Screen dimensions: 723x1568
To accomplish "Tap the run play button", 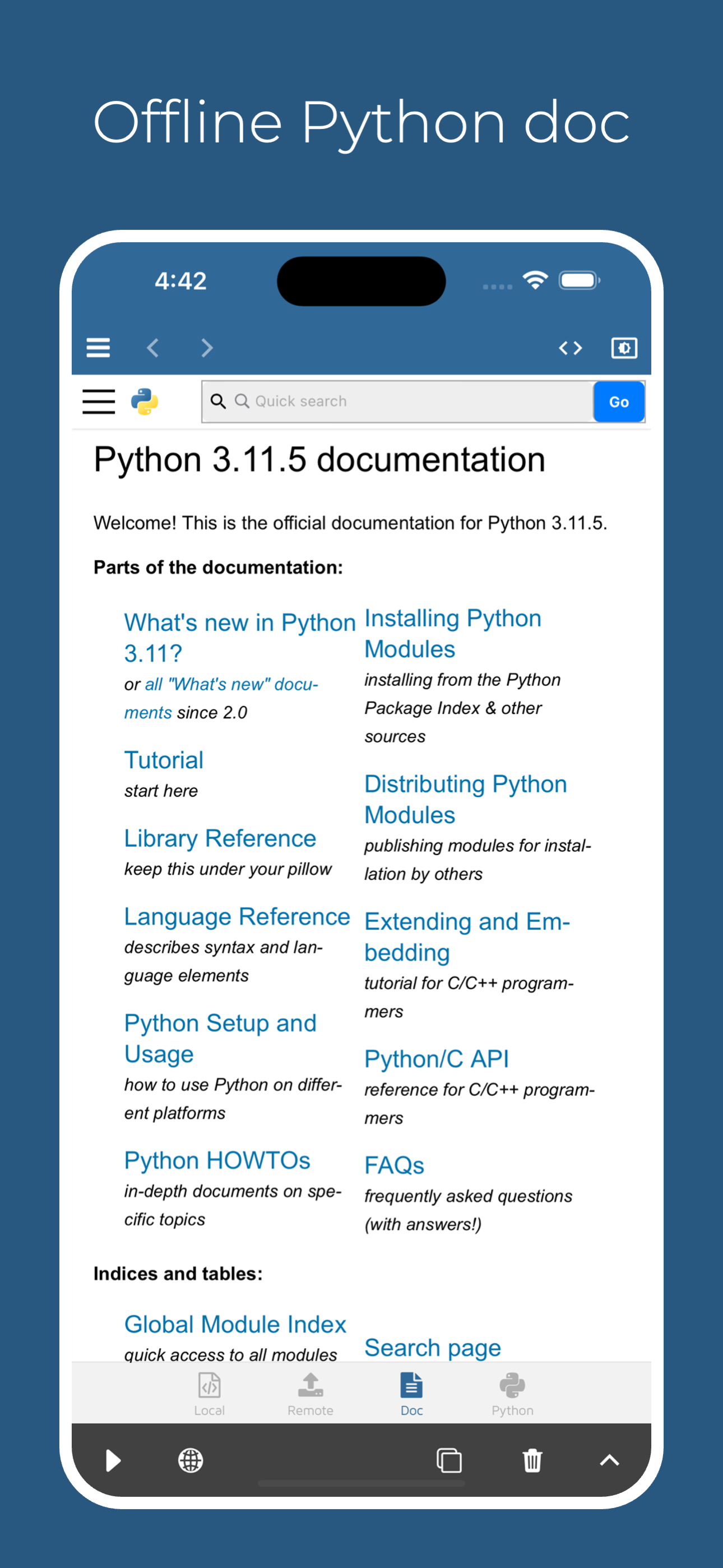I will [x=113, y=1460].
